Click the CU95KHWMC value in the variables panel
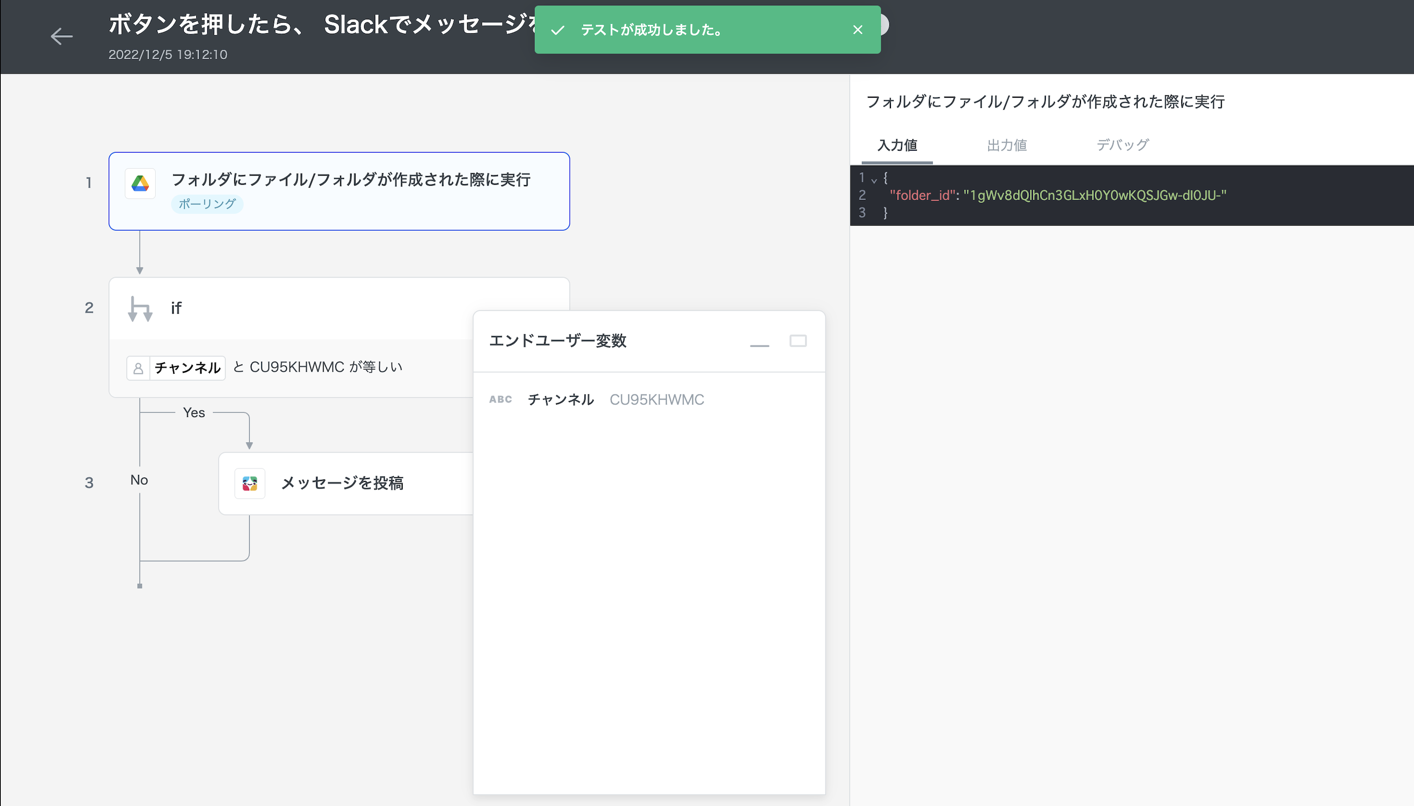The width and height of the screenshot is (1414, 806). 657,399
